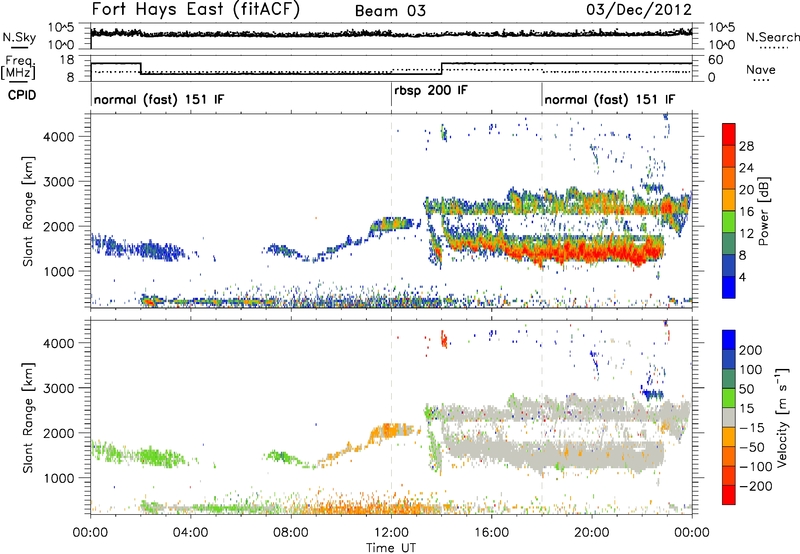The height and width of the screenshot is (554, 800).
Task: Click the 'Slant Range [km]' velocity panel label
Action: point(28,418)
